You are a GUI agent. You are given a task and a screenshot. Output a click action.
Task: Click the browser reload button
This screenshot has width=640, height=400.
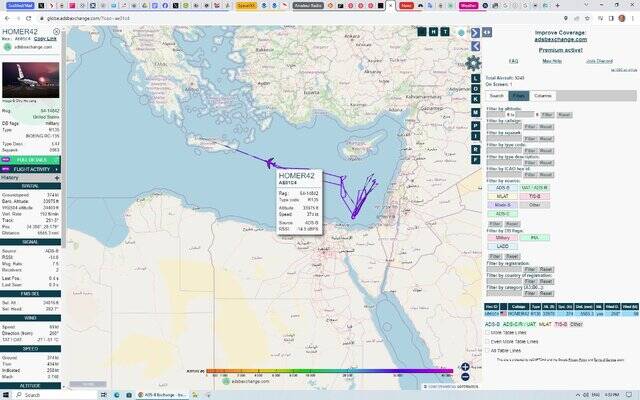point(28,18)
